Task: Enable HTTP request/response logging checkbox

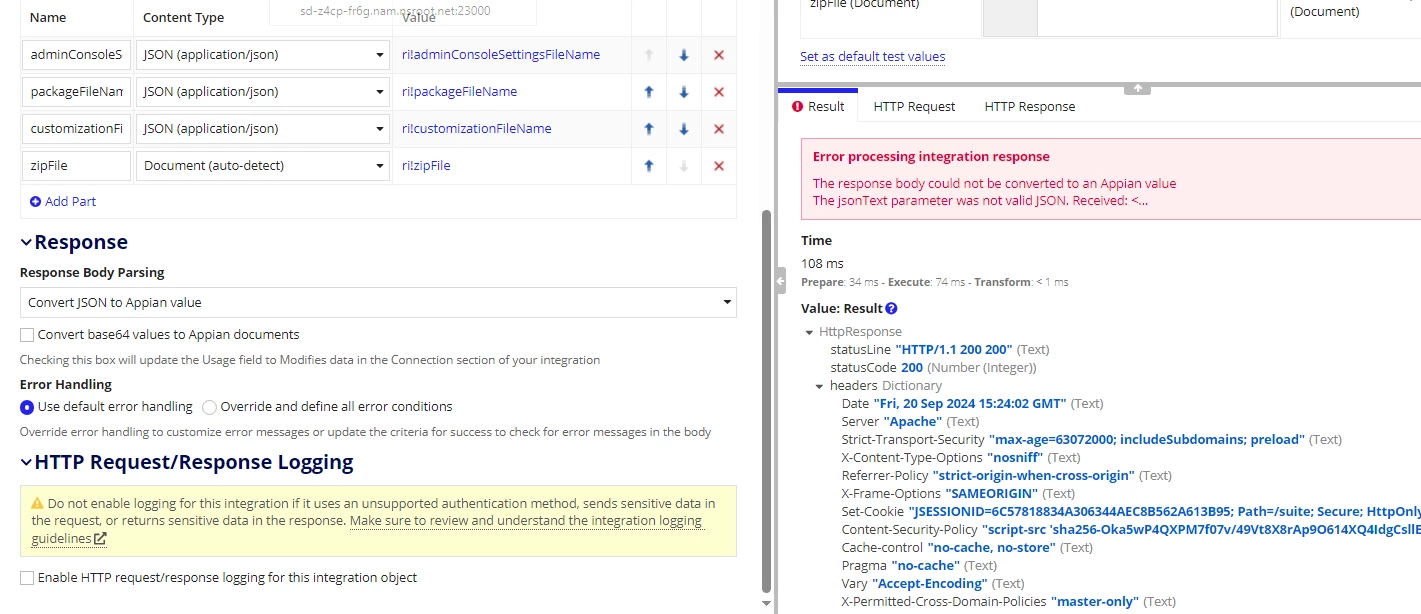Action: point(27,577)
